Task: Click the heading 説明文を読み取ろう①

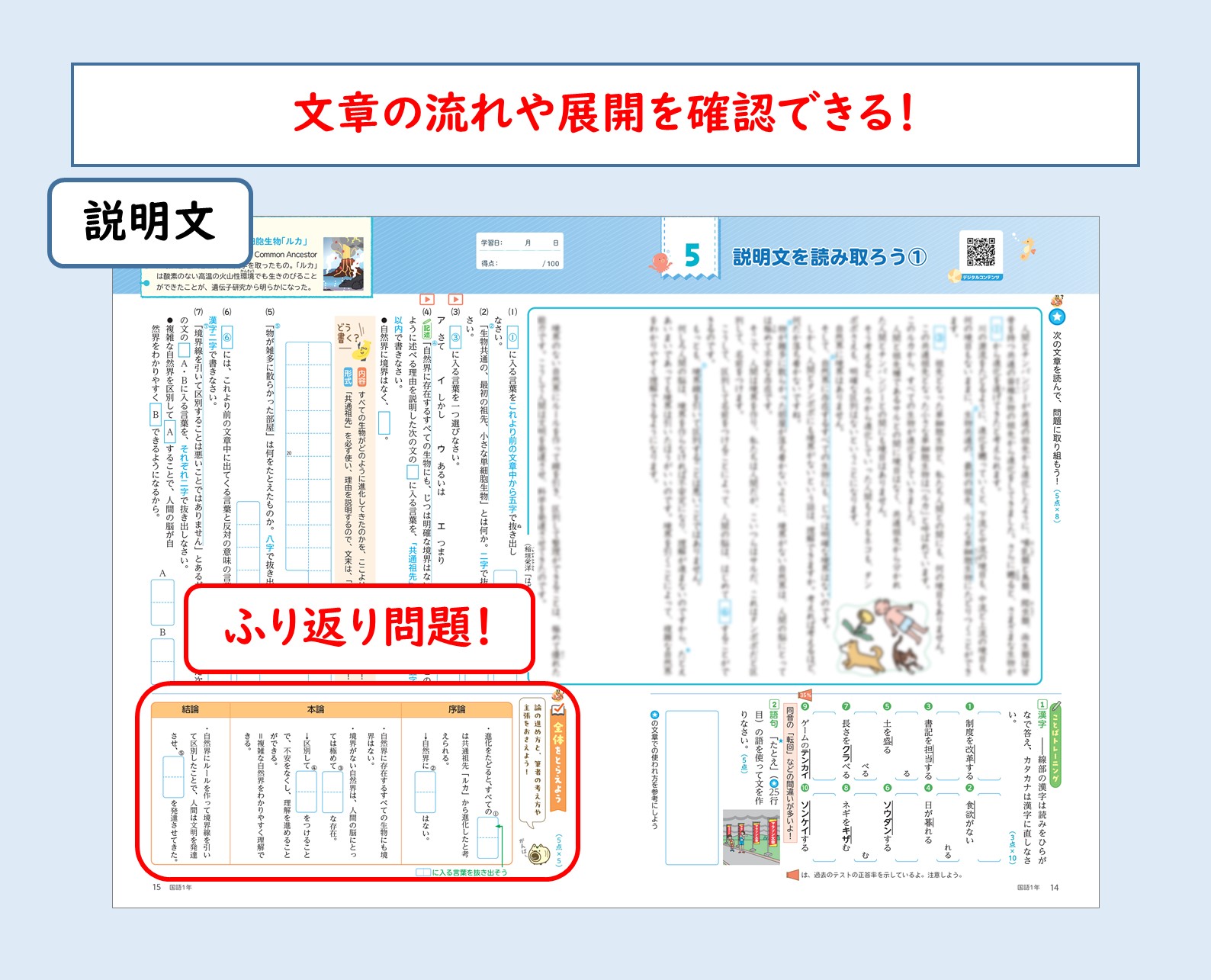Action: [830, 258]
